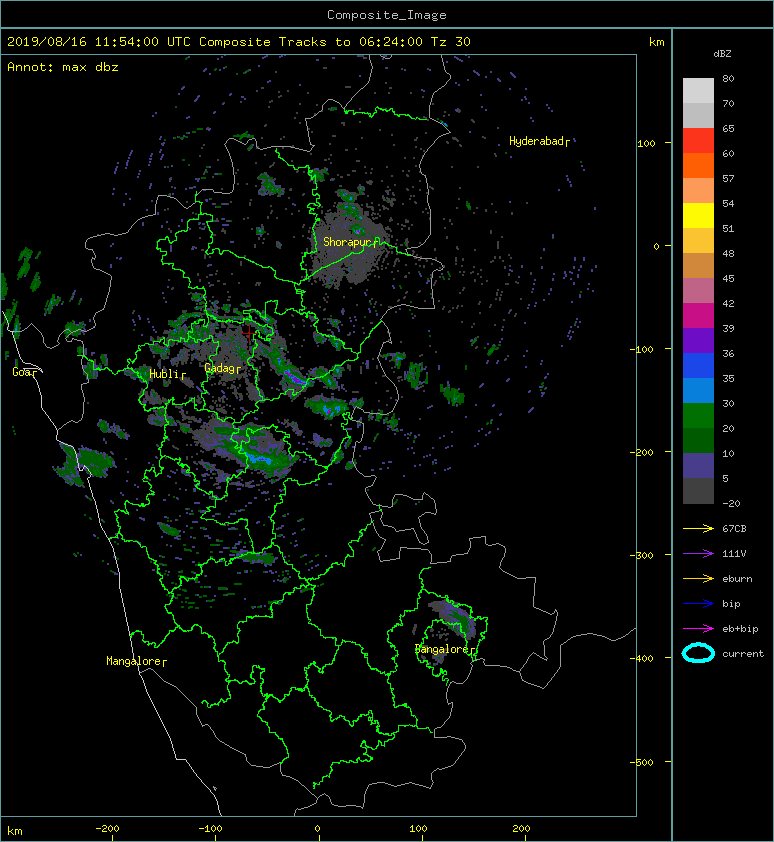Click the 200 bottom axis tick label

[521, 829]
